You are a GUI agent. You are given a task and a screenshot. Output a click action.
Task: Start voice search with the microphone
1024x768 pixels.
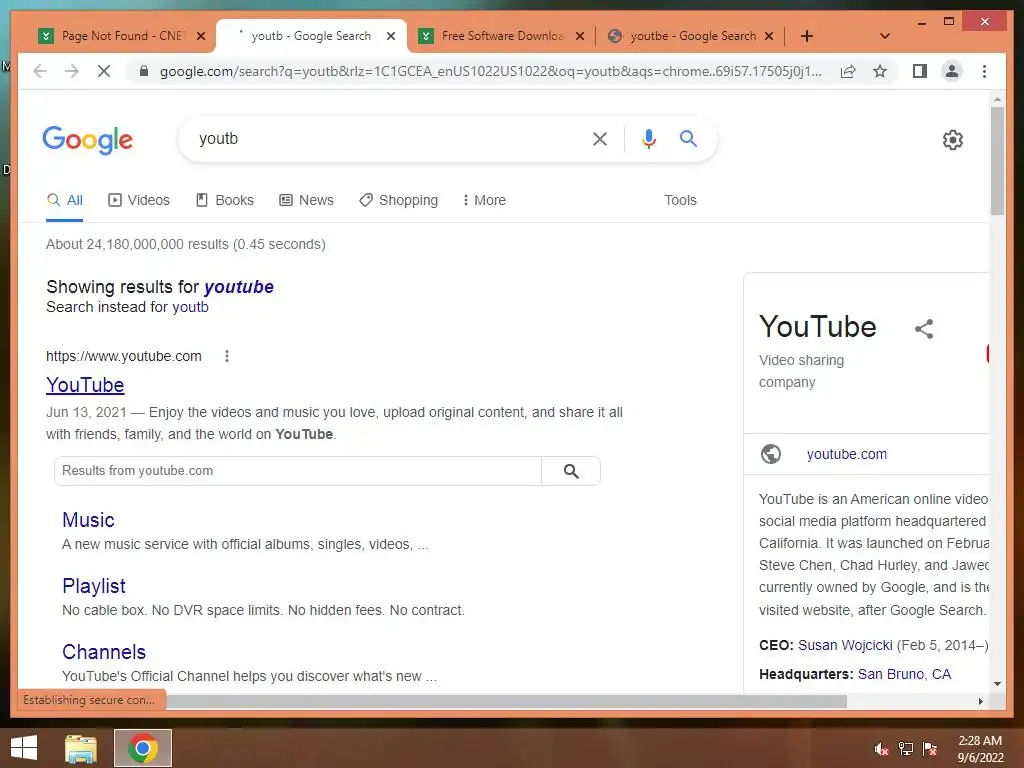tap(648, 138)
